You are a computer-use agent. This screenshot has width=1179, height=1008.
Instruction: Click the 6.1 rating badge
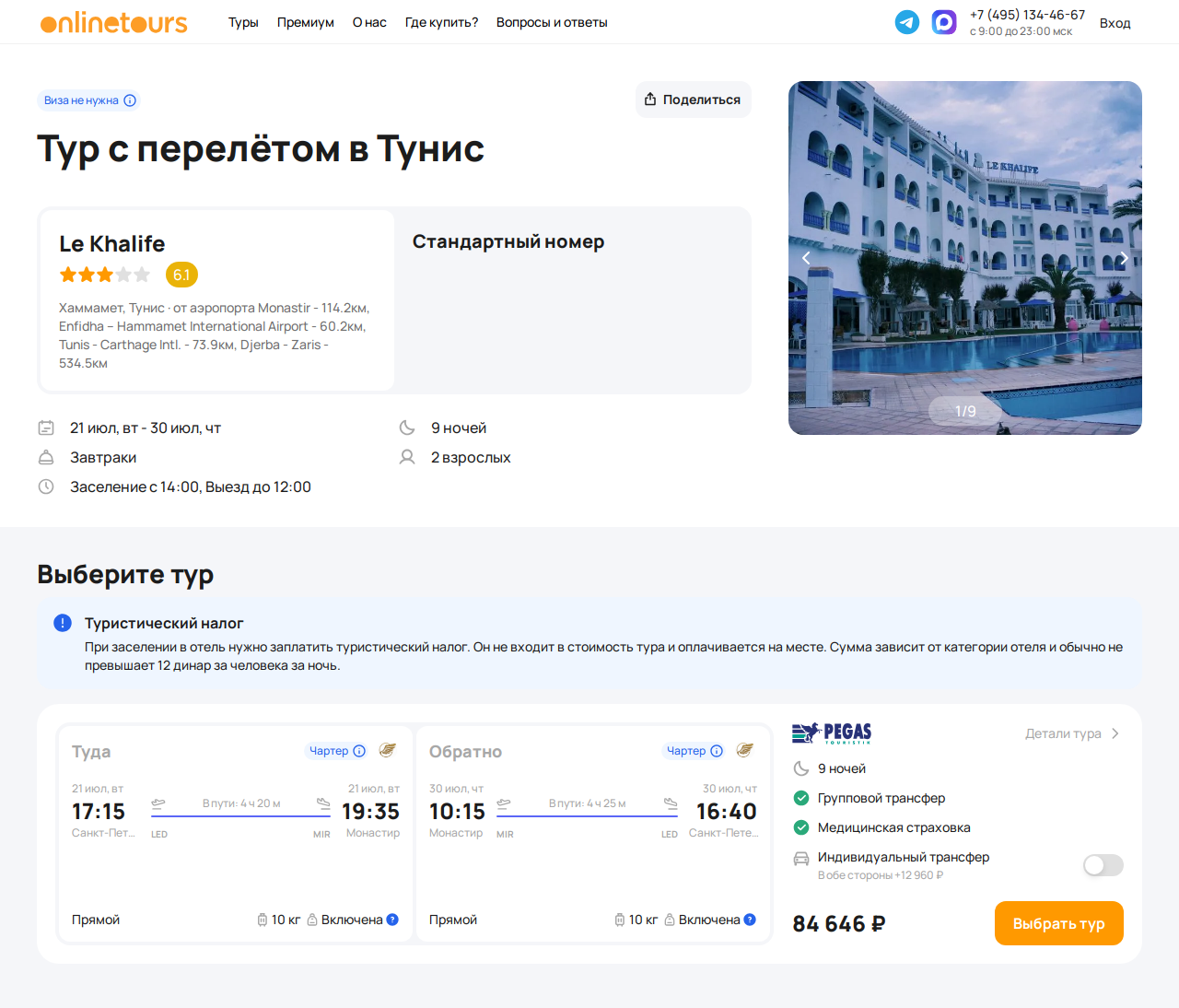click(181, 275)
